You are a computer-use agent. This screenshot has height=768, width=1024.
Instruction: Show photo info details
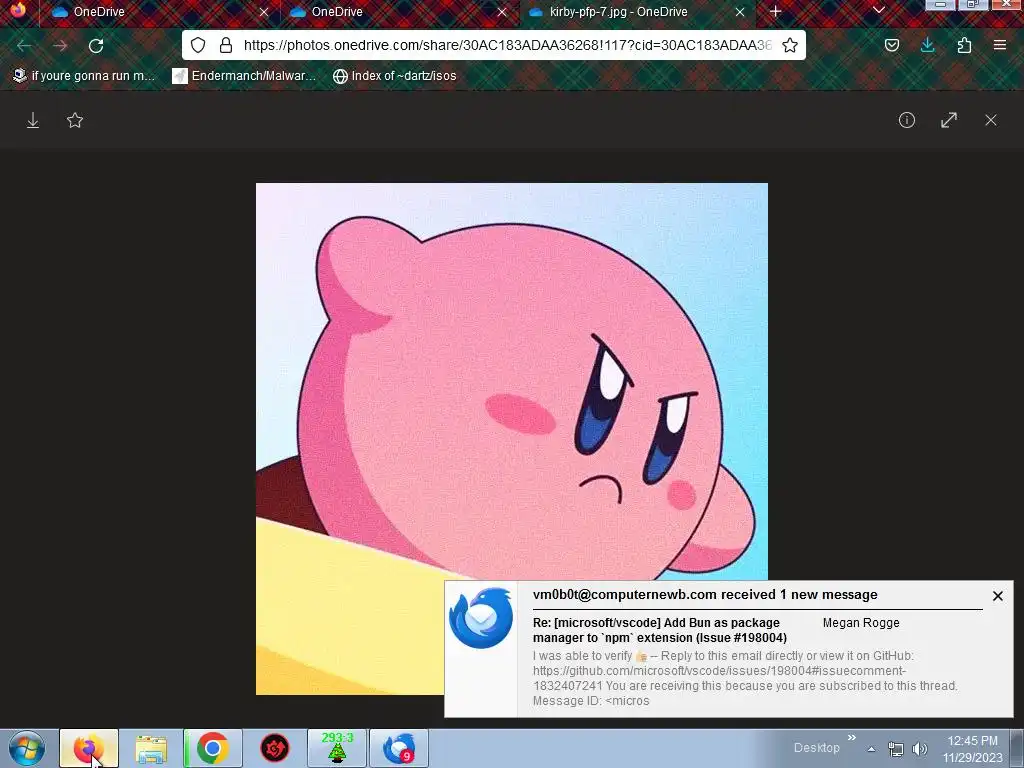906,120
